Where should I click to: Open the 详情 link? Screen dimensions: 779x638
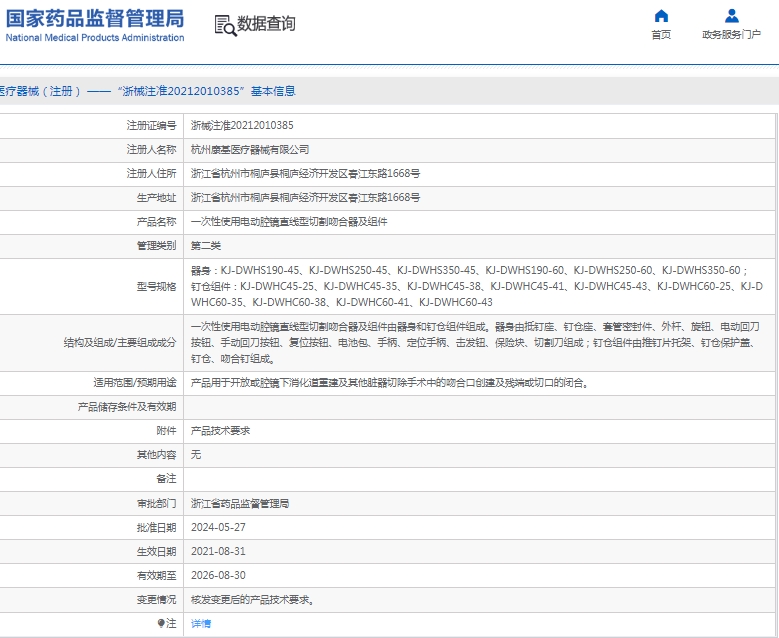tap(201, 624)
